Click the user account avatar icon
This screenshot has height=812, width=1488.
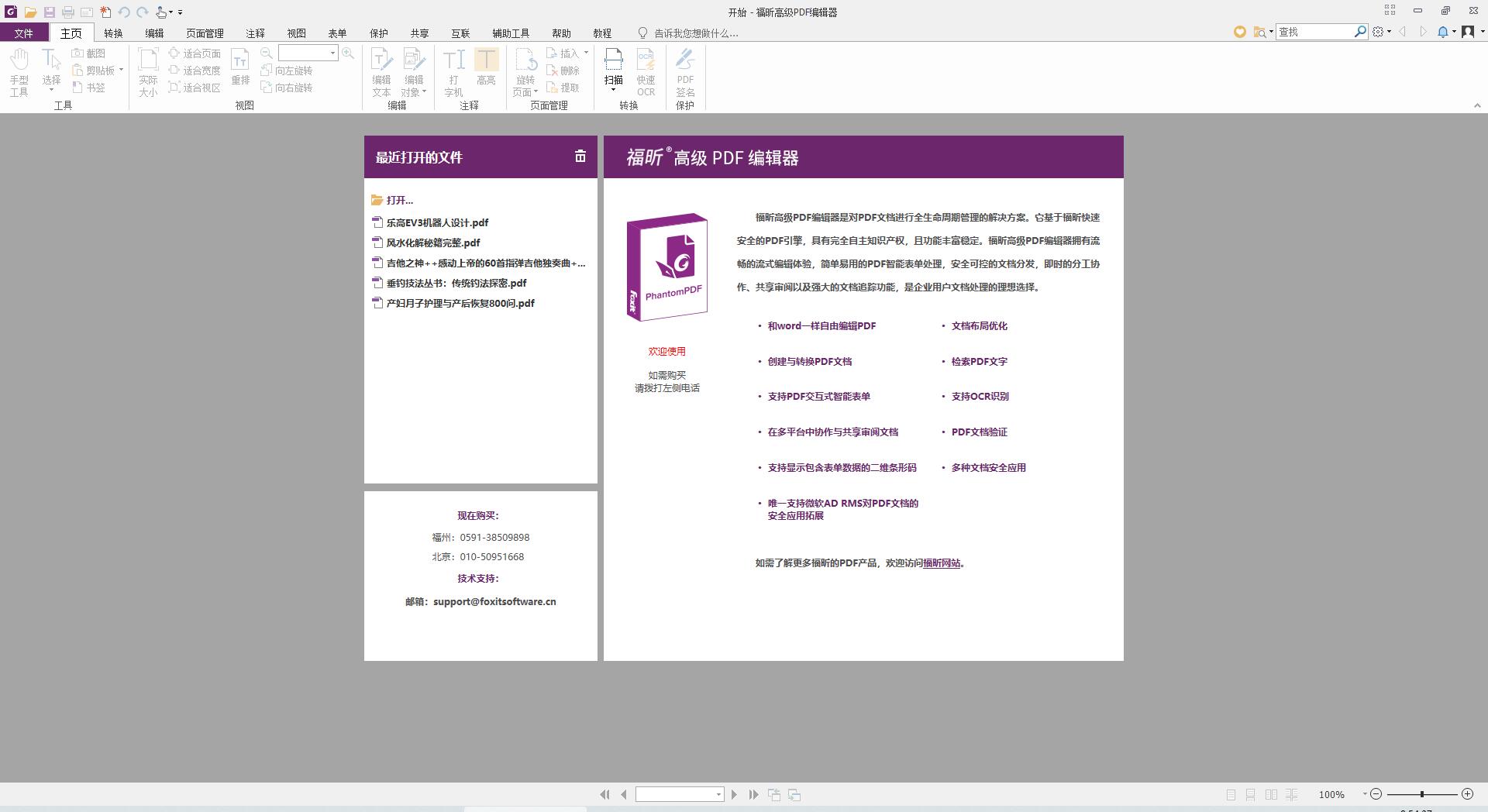[1468, 32]
